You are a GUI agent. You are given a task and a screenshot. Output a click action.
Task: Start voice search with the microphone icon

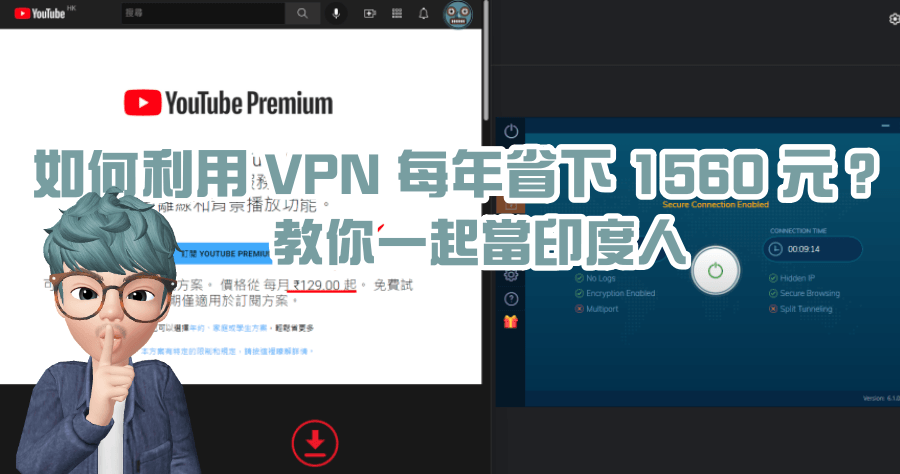tap(336, 13)
